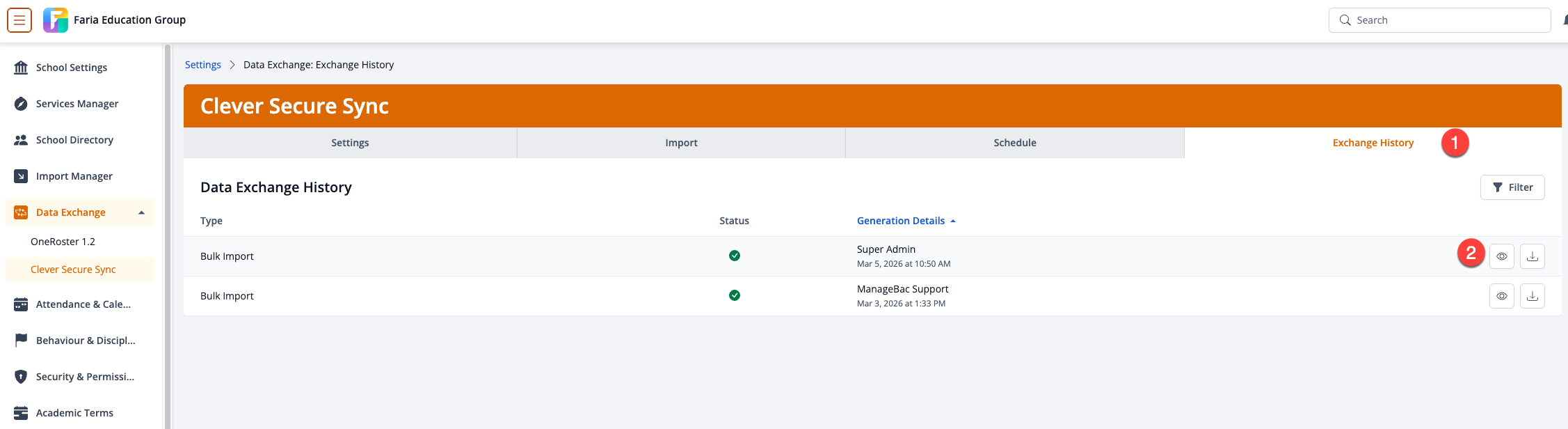This screenshot has width=1568, height=429.
Task: Select OneRoster 1.2 in sidebar
Action: click(63, 242)
